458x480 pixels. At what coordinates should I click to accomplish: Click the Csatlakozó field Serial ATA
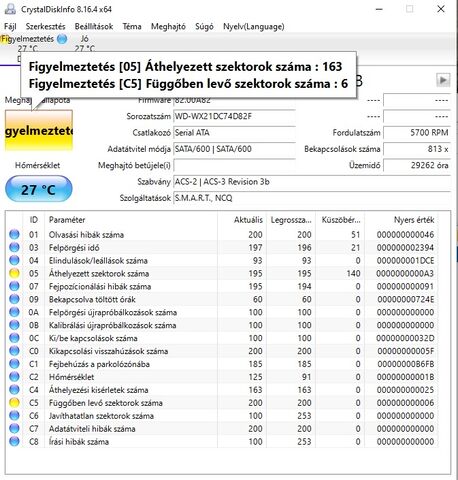pyautogui.click(x=235, y=133)
